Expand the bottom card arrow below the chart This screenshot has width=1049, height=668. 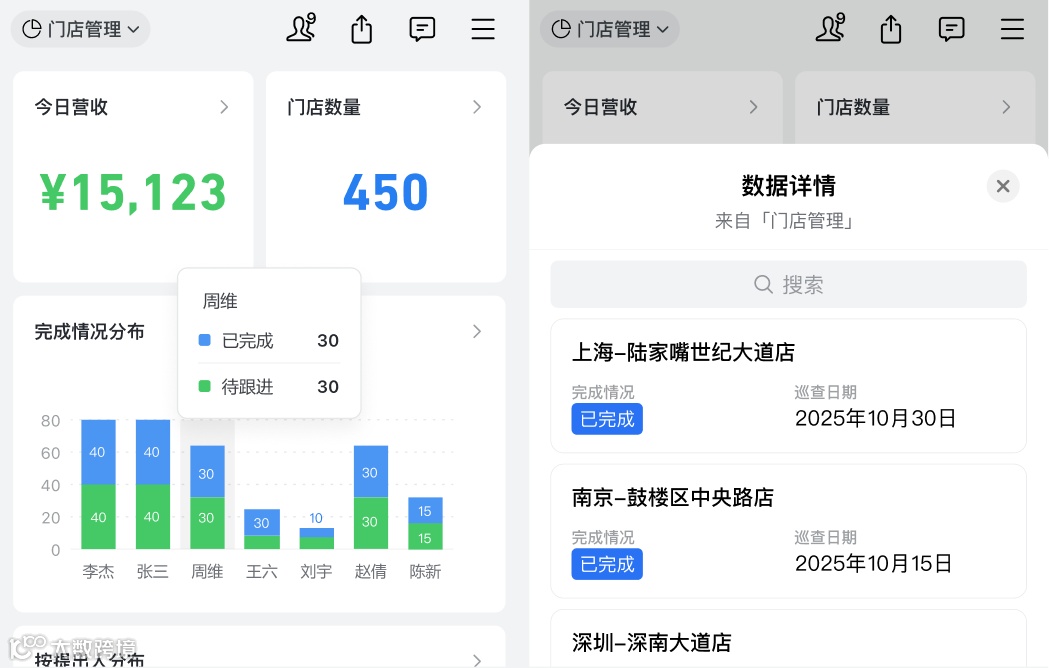click(477, 660)
